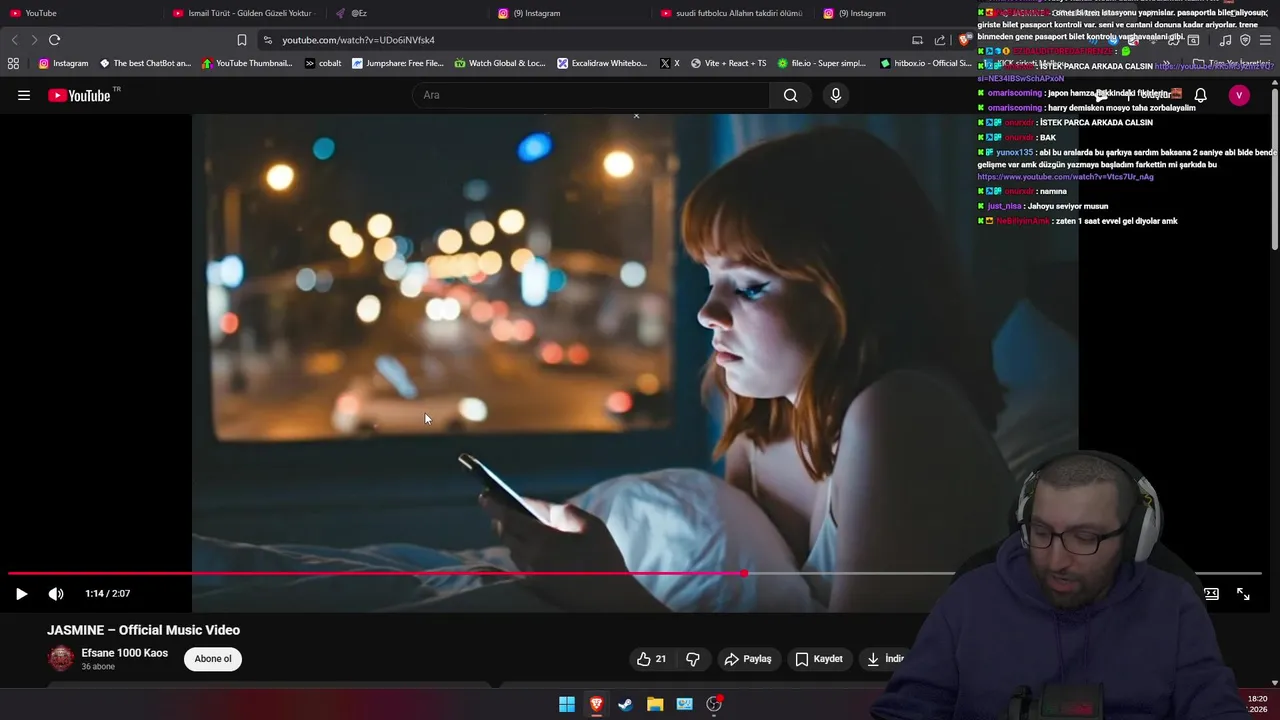
Task: Switch to first (9) Instagram tab
Action: point(570,13)
